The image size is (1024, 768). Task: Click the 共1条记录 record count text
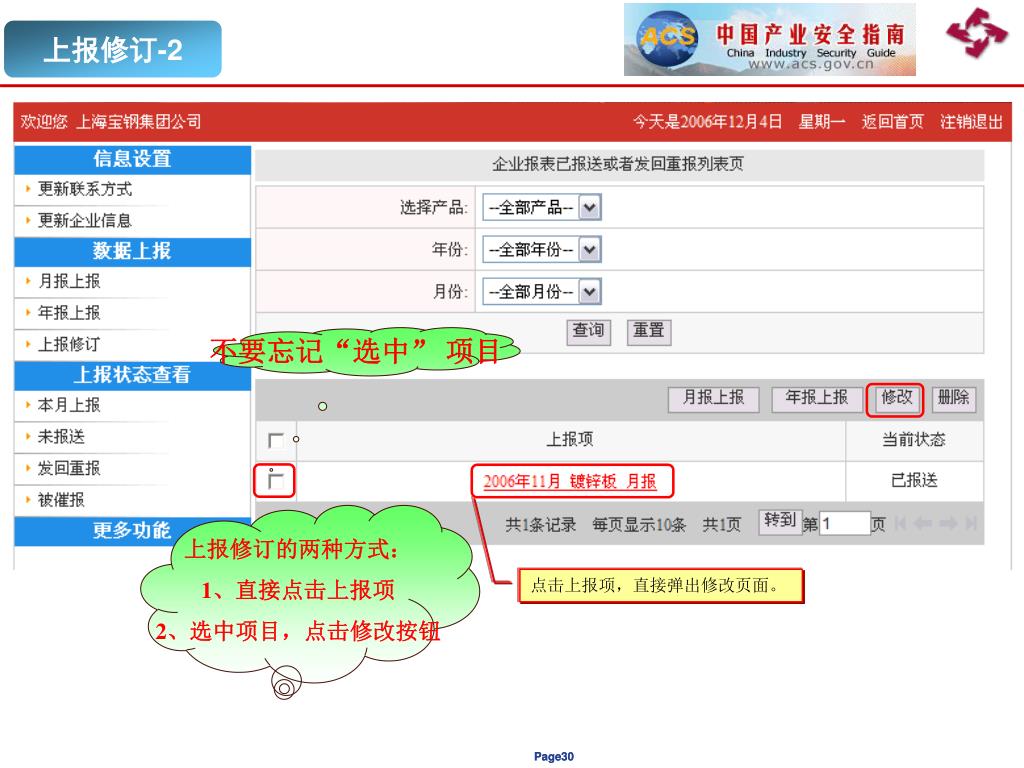tap(541, 525)
